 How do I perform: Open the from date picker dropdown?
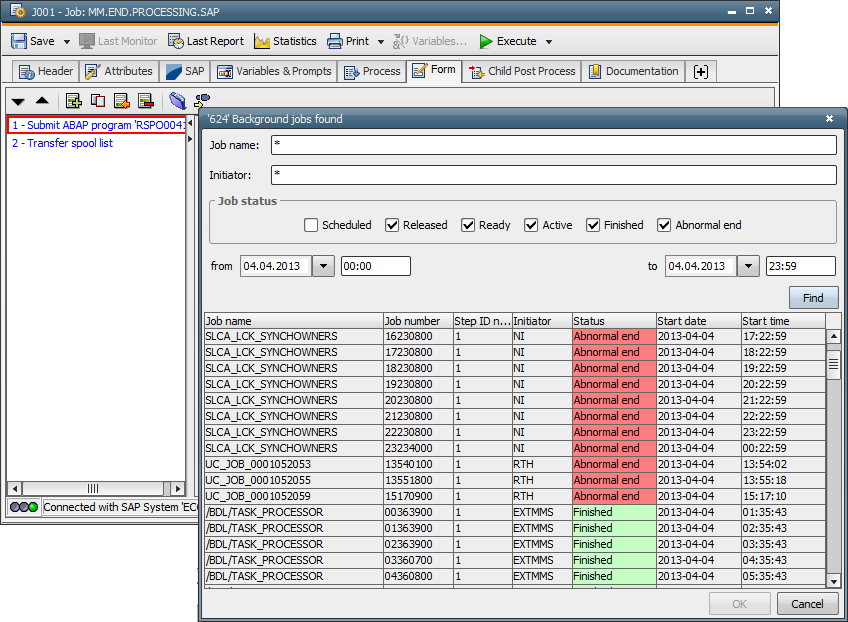324,266
